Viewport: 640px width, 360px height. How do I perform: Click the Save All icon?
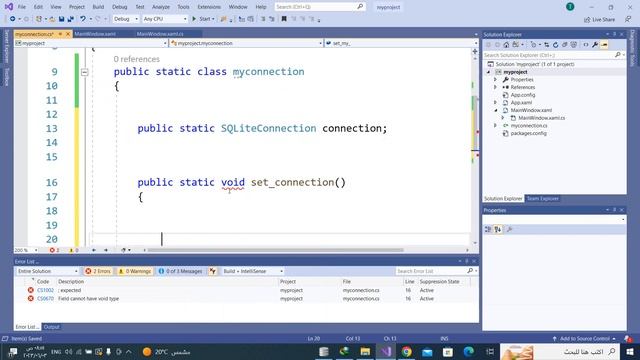pyautogui.click(x=71, y=19)
